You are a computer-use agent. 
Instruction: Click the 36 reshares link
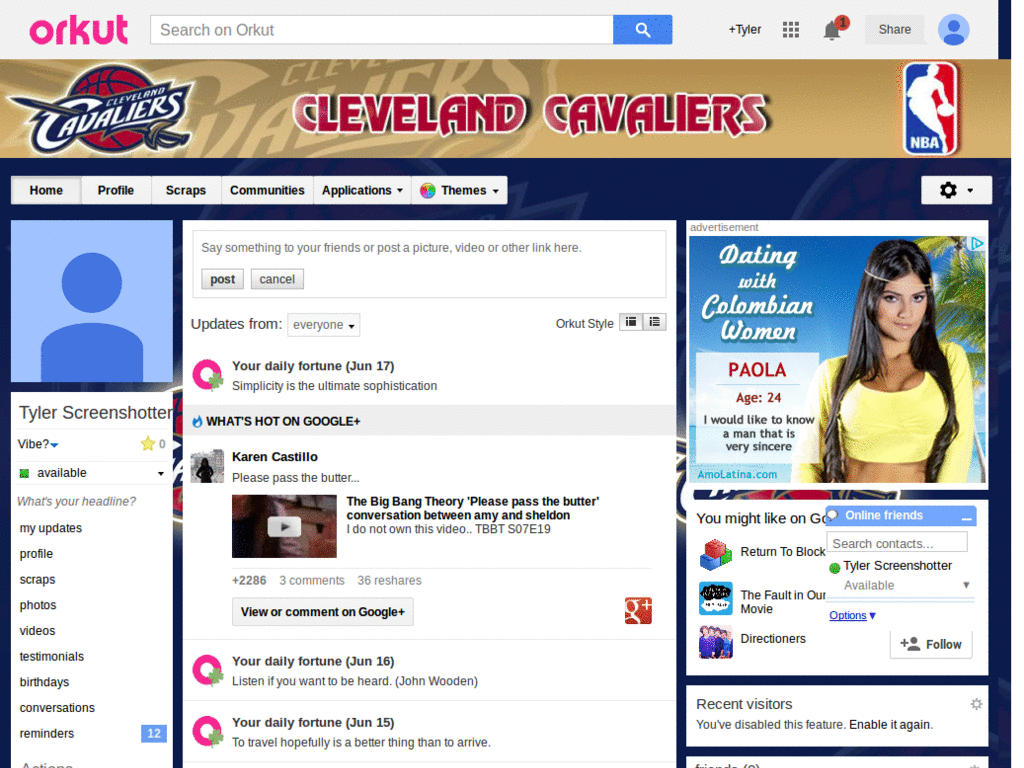pos(389,581)
